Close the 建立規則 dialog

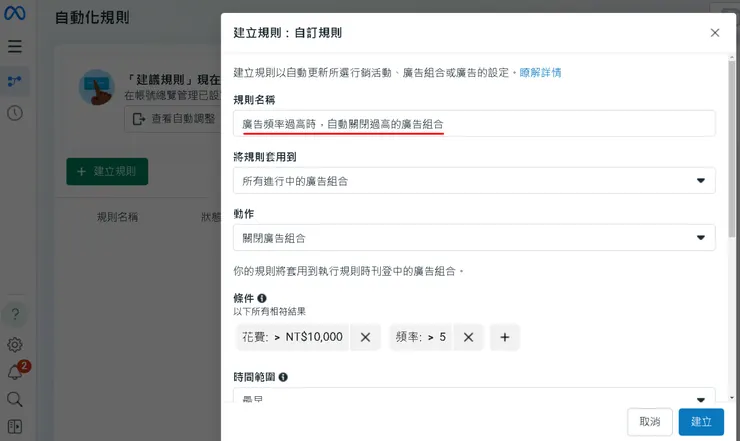click(715, 33)
